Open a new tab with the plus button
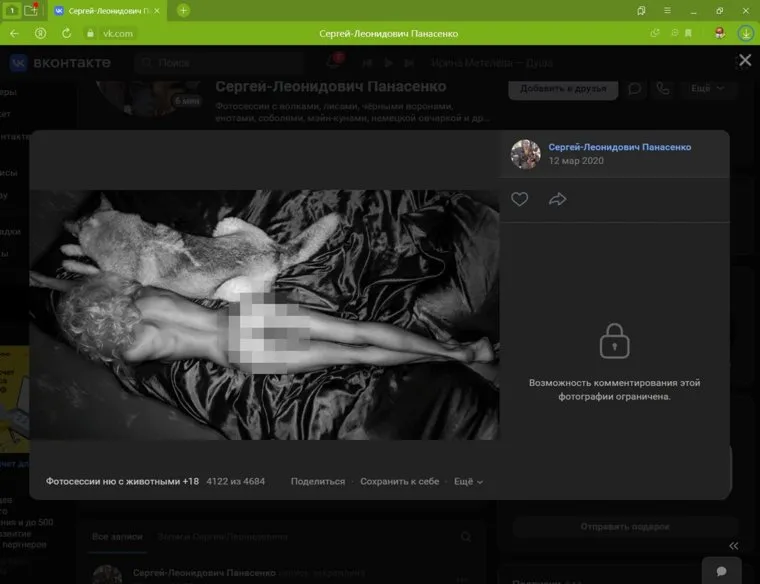The image size is (760, 584). coord(183,10)
